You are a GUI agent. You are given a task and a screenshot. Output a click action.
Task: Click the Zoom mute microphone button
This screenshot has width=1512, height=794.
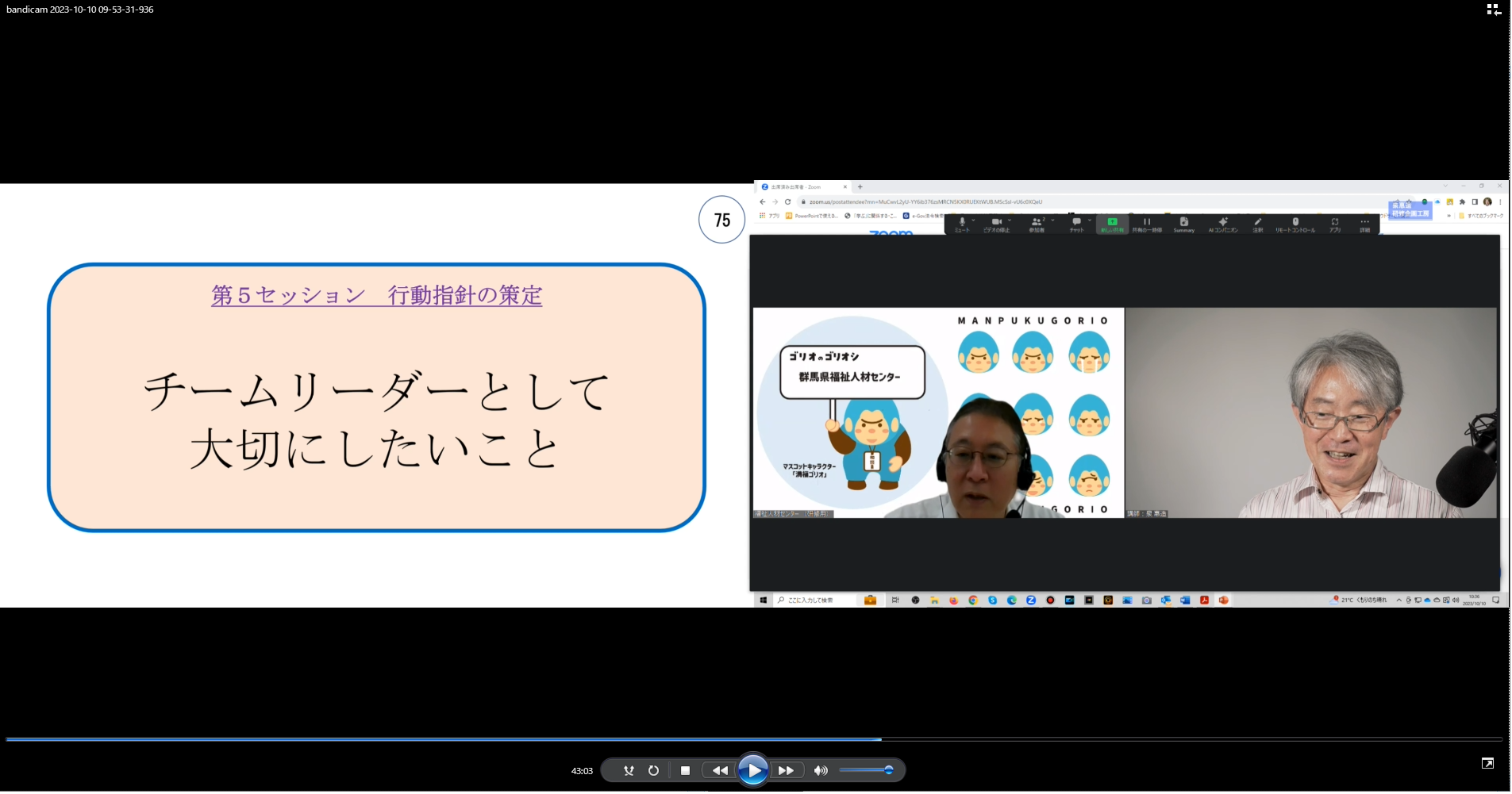[962, 224]
